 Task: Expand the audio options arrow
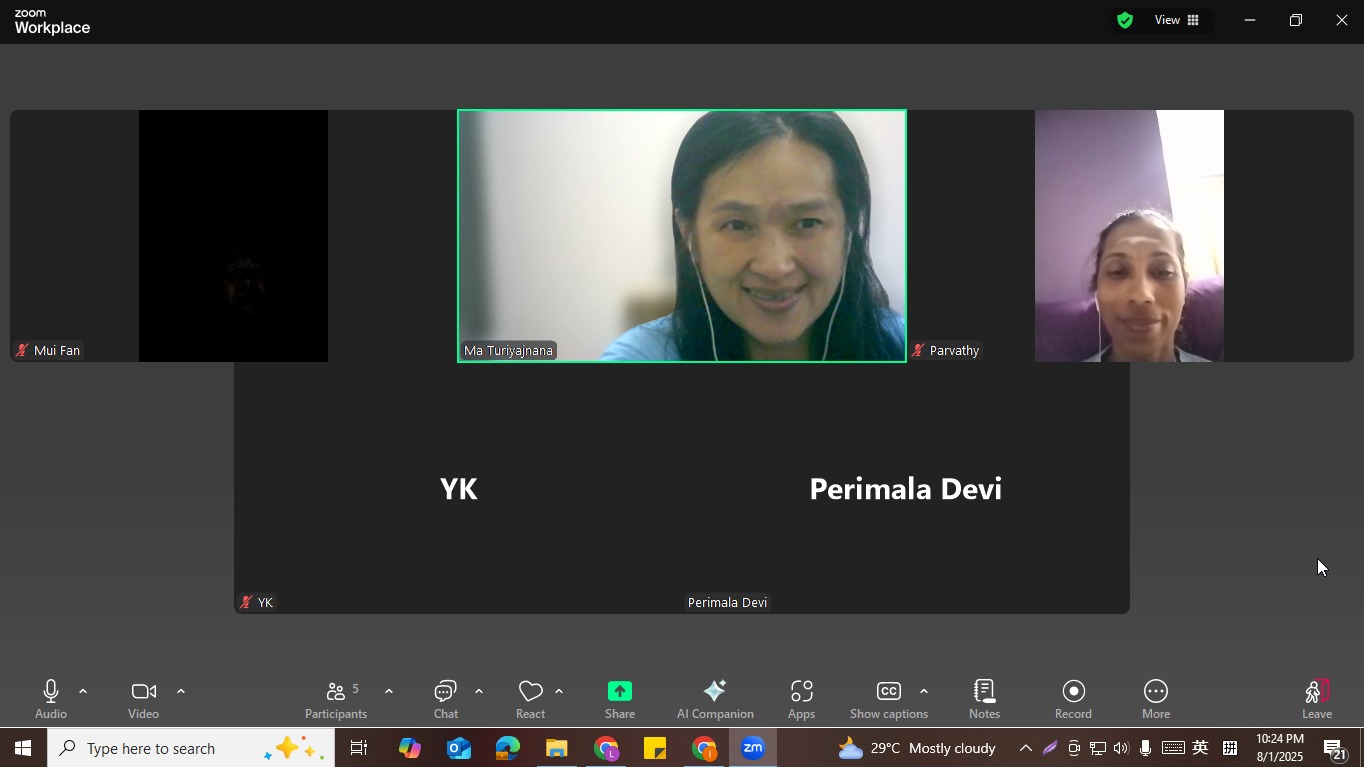(83, 691)
